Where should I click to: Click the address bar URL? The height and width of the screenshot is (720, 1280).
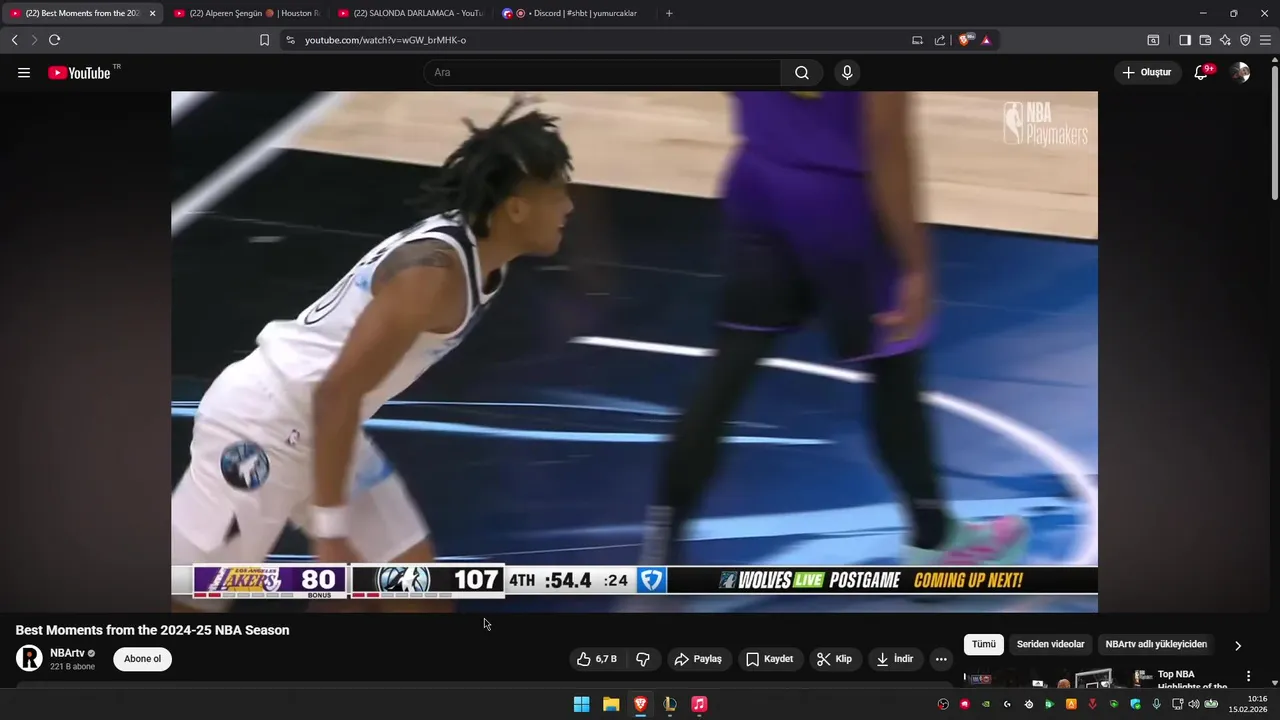tap(385, 40)
